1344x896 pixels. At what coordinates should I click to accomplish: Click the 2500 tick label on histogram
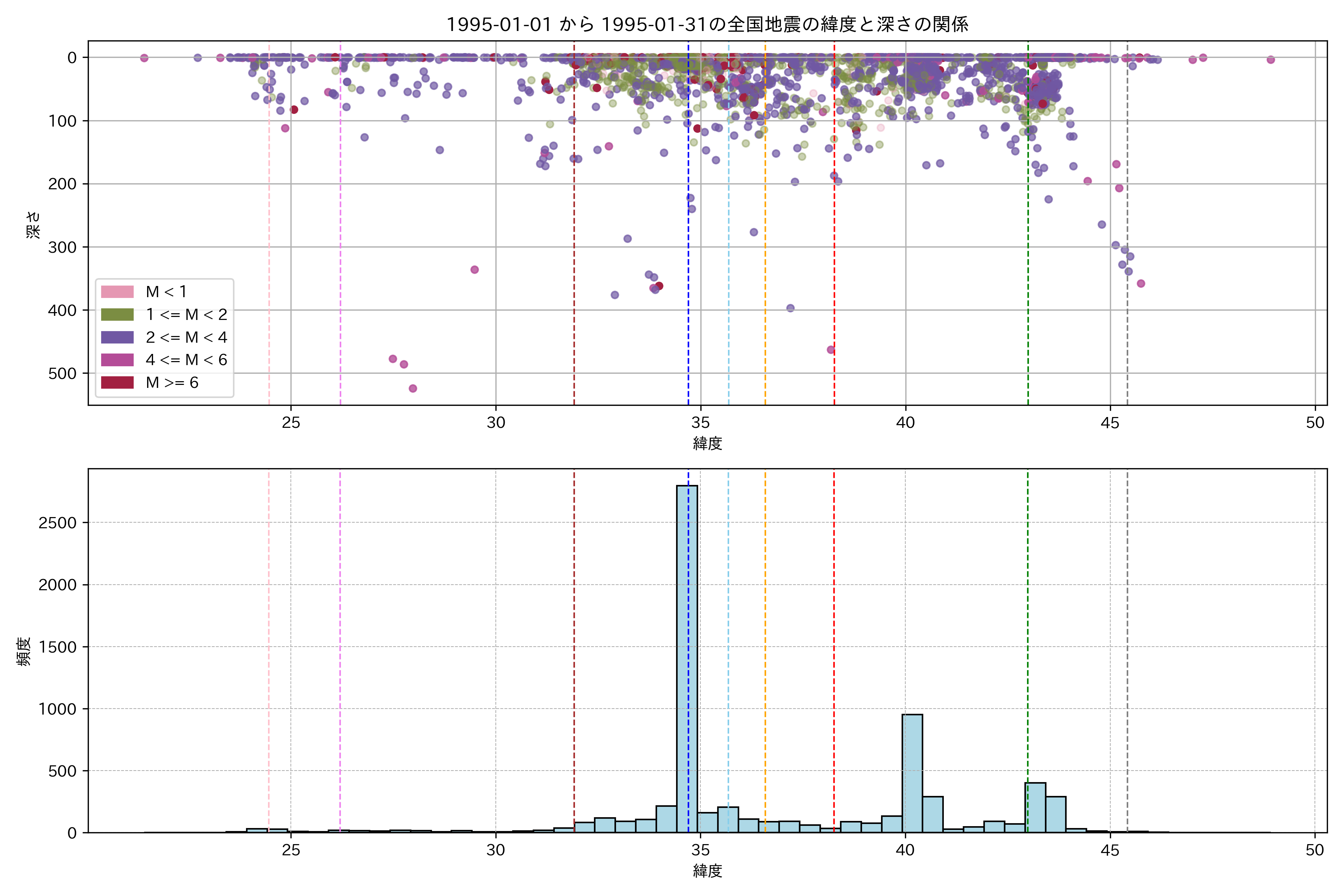[57, 523]
